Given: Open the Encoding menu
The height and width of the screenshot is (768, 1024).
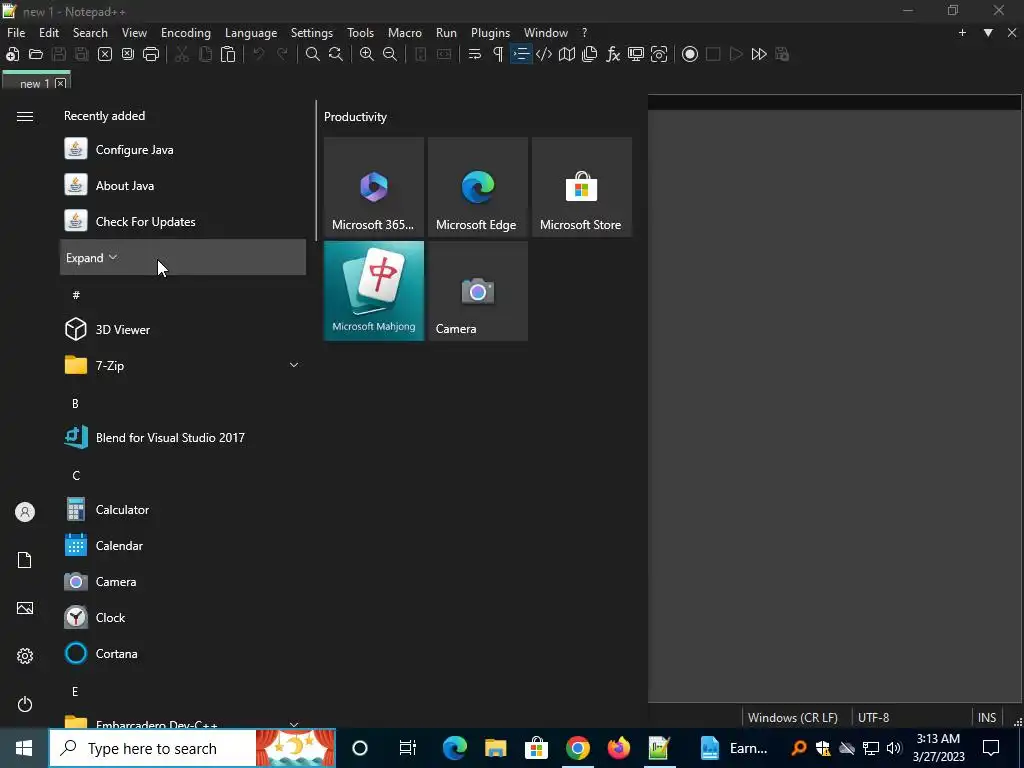Looking at the screenshot, I should [186, 33].
